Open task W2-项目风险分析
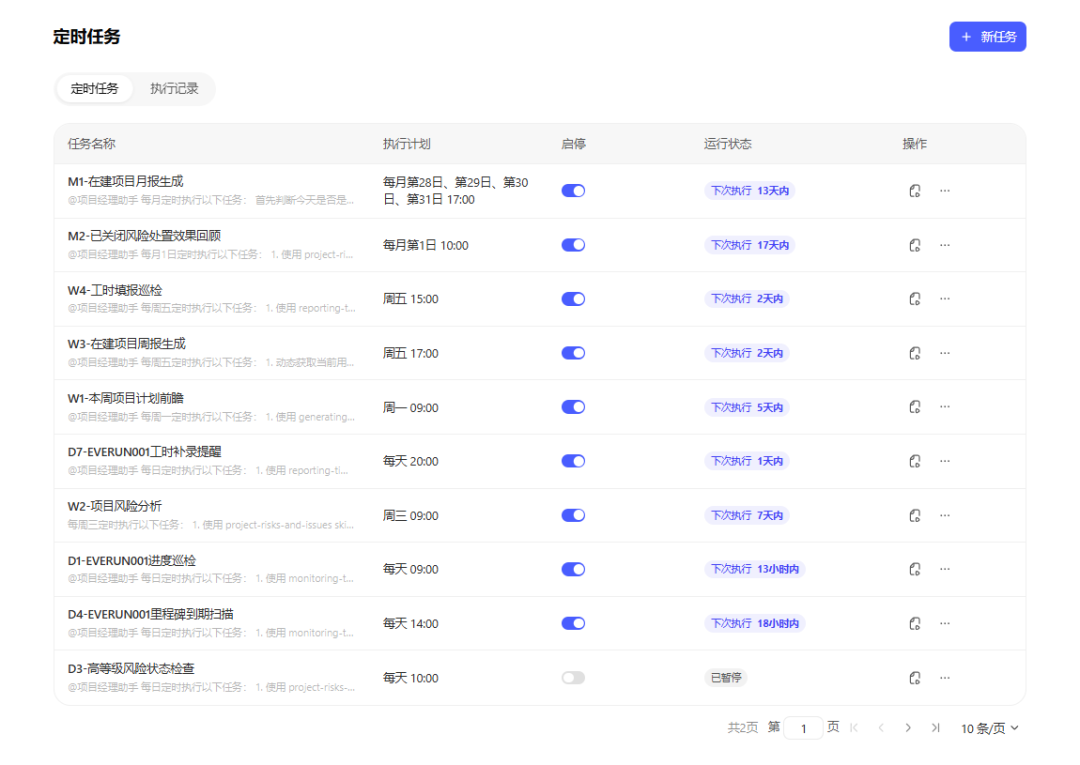 (114, 506)
